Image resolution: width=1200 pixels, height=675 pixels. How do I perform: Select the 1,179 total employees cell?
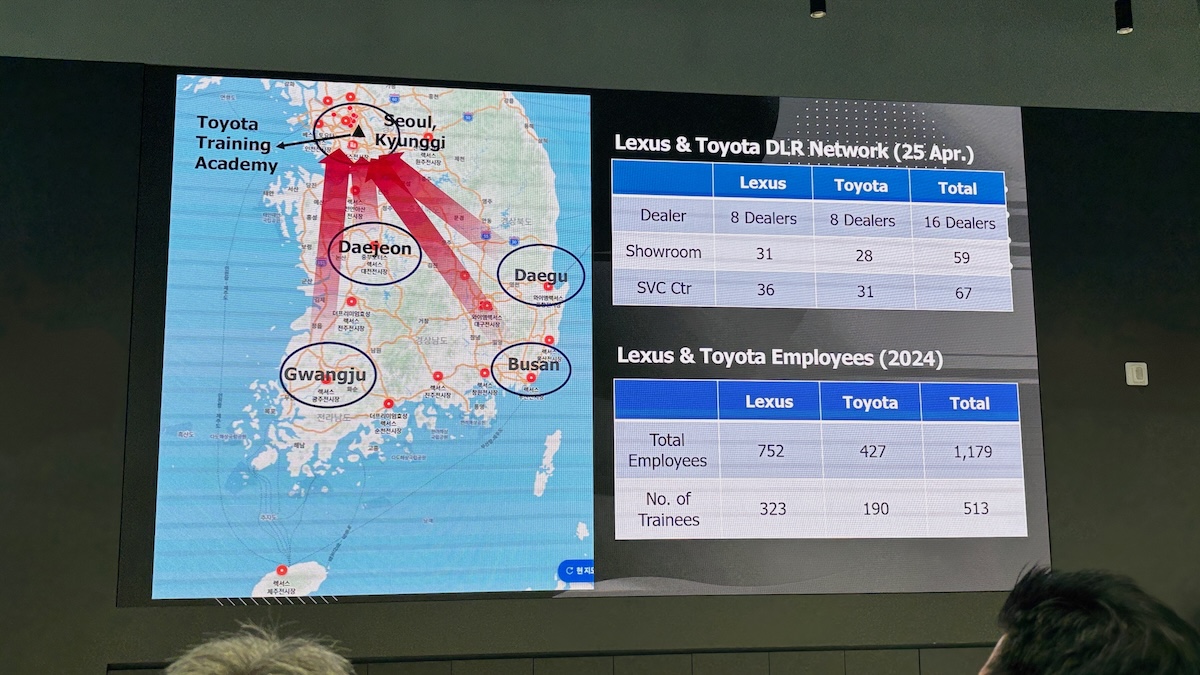click(971, 452)
